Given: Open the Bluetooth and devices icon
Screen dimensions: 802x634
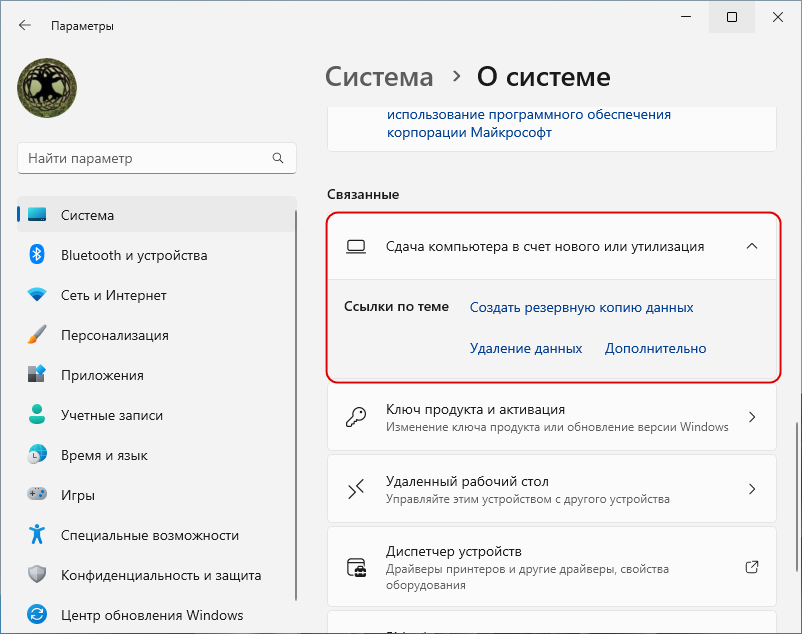Looking at the screenshot, I should tap(37, 255).
